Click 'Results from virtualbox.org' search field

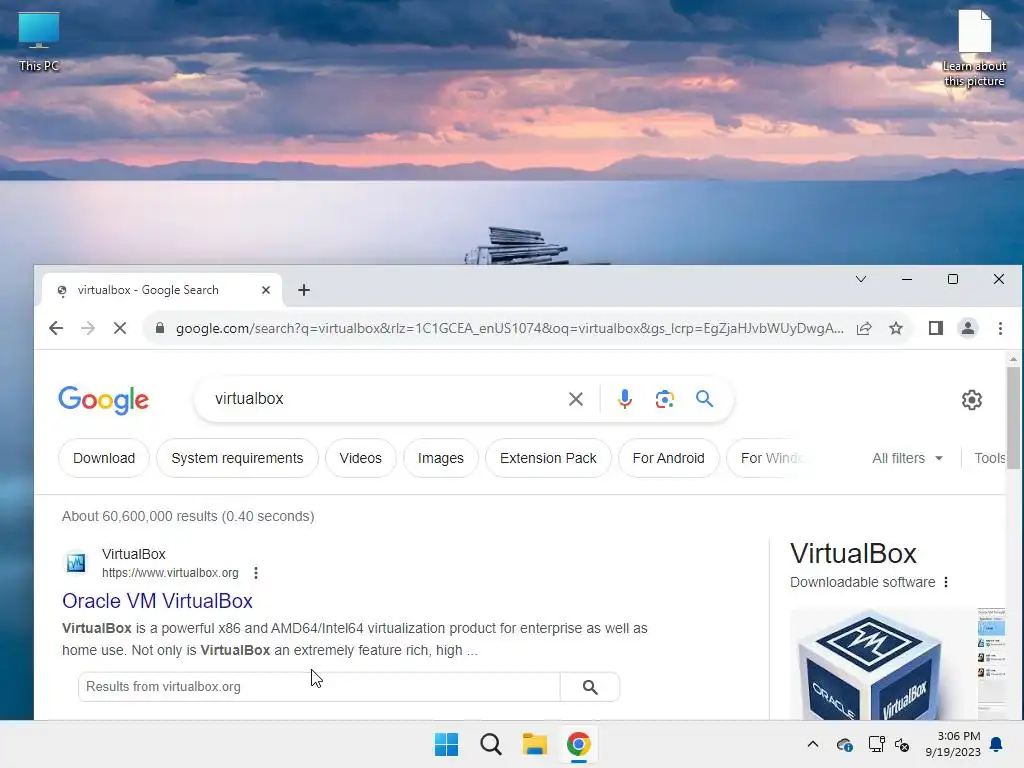319,687
